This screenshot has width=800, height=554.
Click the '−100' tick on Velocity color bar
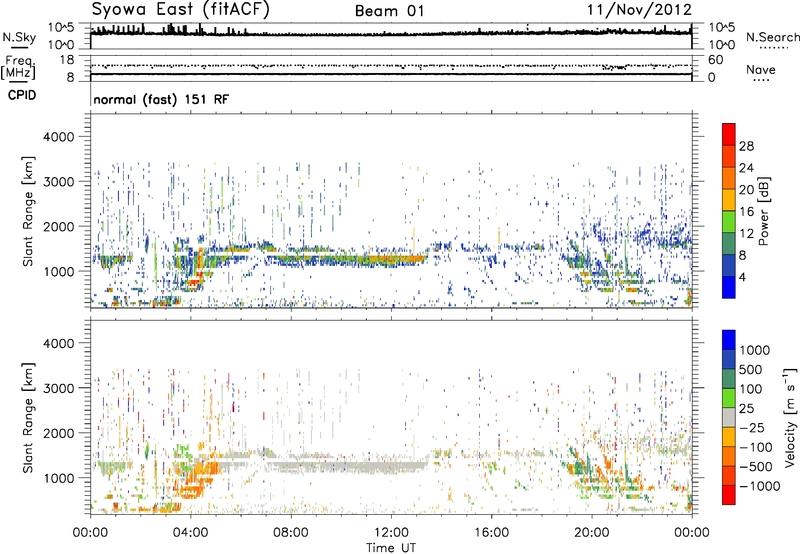[756, 447]
